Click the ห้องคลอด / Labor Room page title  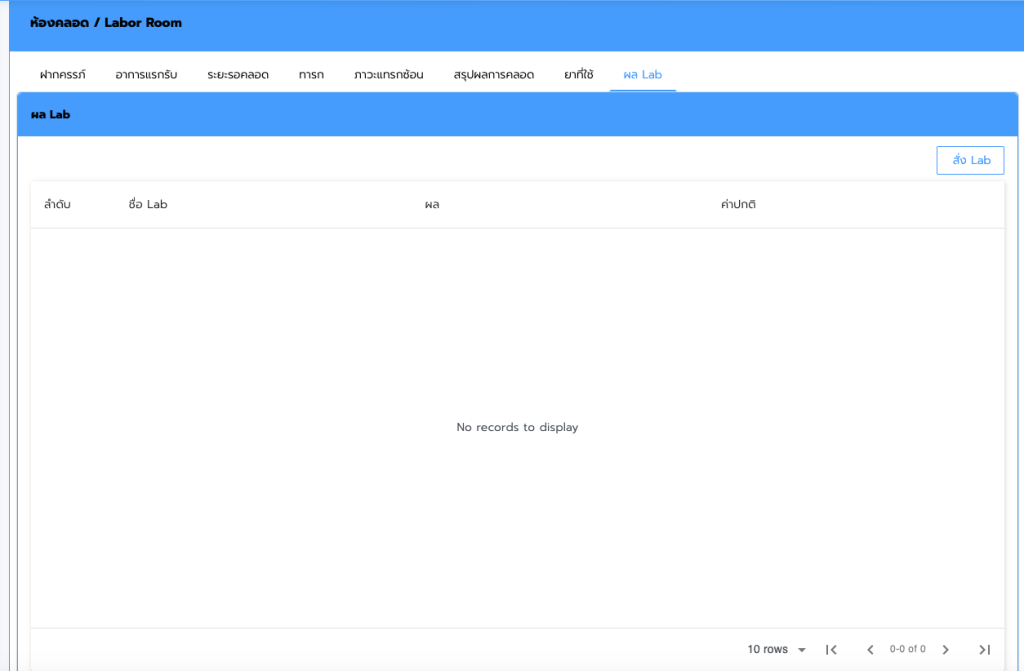tap(106, 23)
